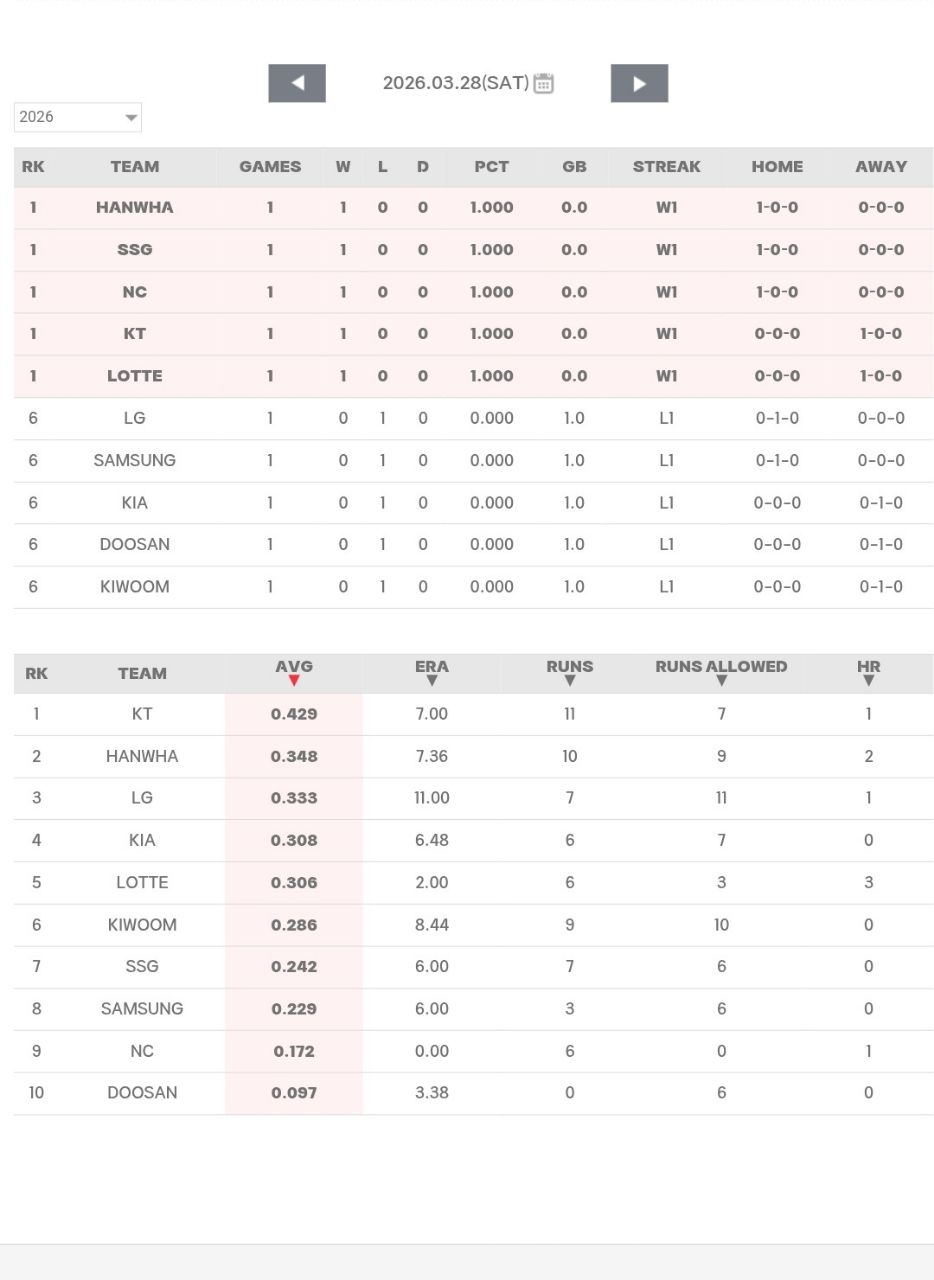This screenshot has width=934, height=1280.
Task: Go to the previous date
Action: point(297,83)
